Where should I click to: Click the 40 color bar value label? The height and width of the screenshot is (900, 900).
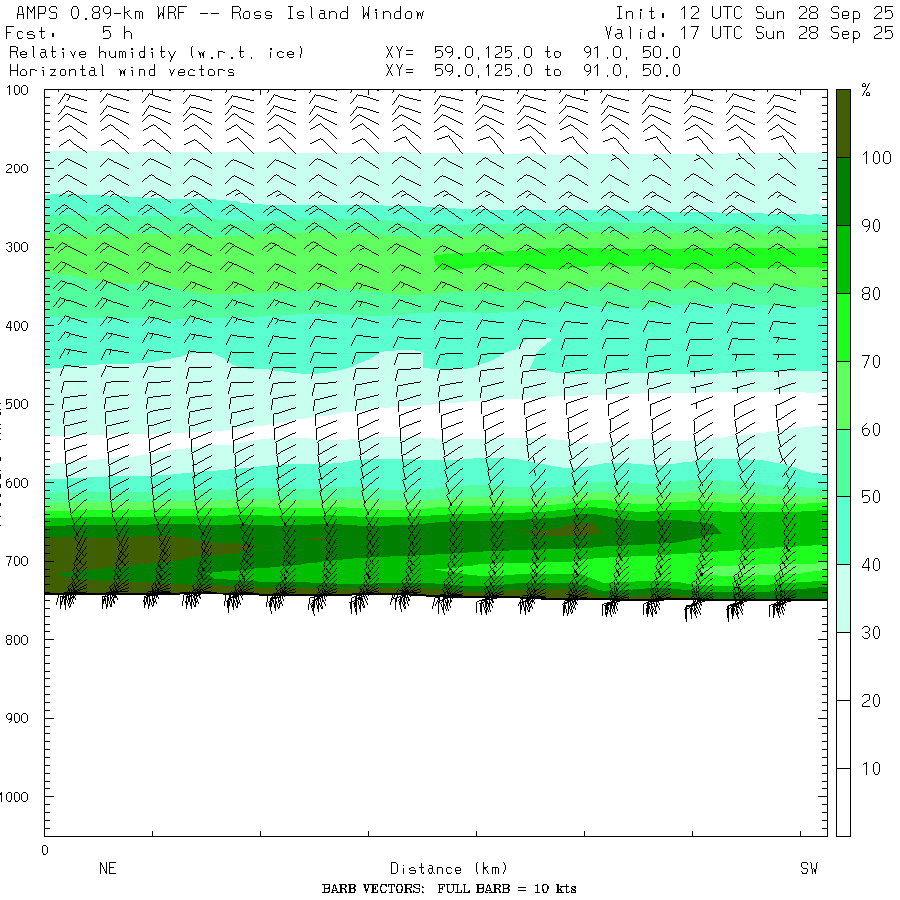(871, 565)
